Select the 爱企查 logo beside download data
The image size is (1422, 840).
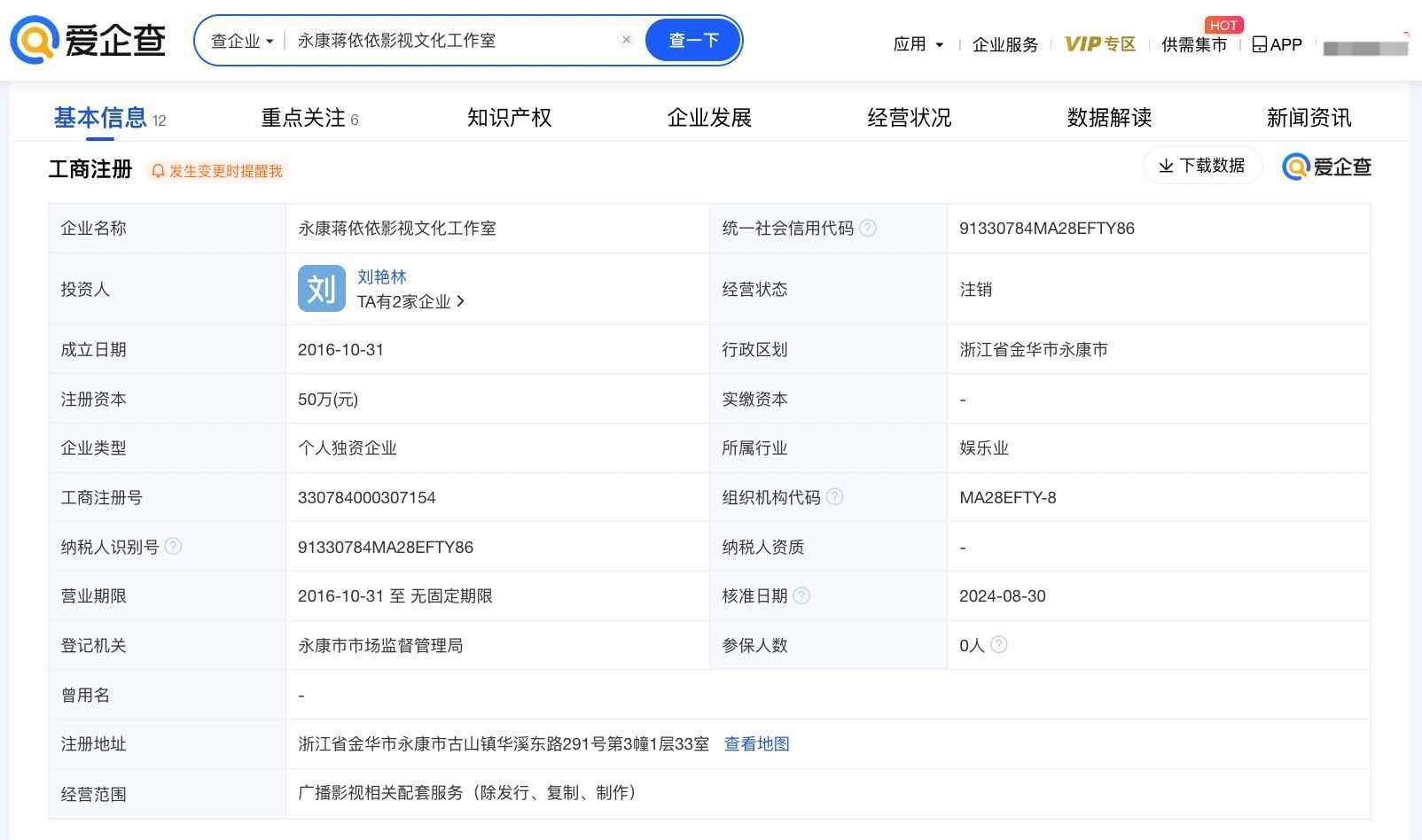pyautogui.click(x=1326, y=167)
